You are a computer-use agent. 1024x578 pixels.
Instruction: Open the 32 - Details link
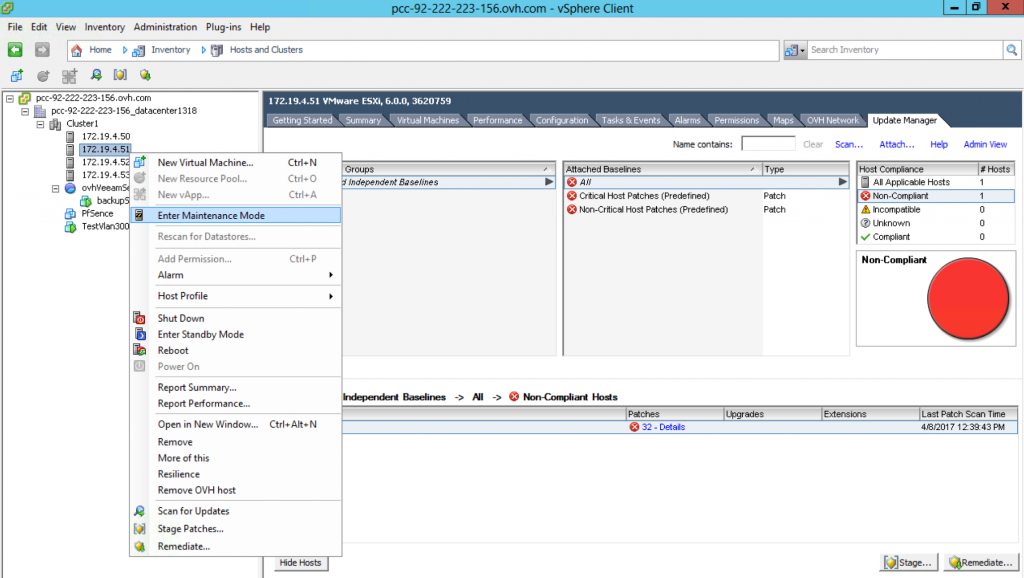pyautogui.click(x=663, y=427)
